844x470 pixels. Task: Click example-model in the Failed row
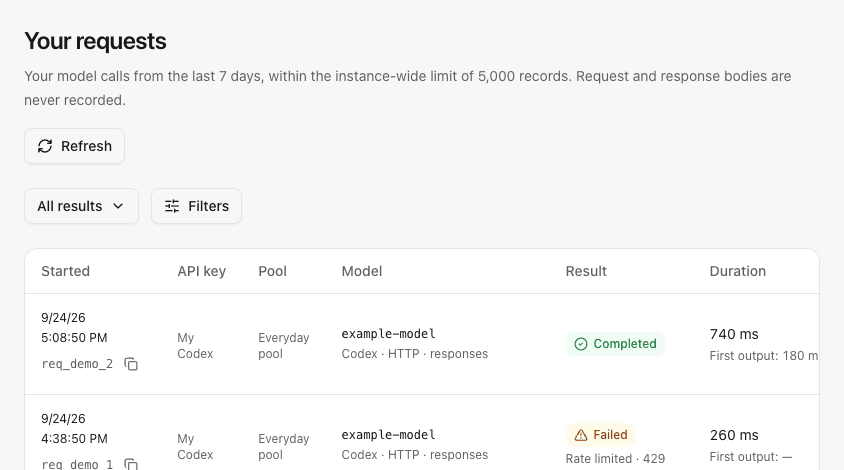(x=388, y=434)
